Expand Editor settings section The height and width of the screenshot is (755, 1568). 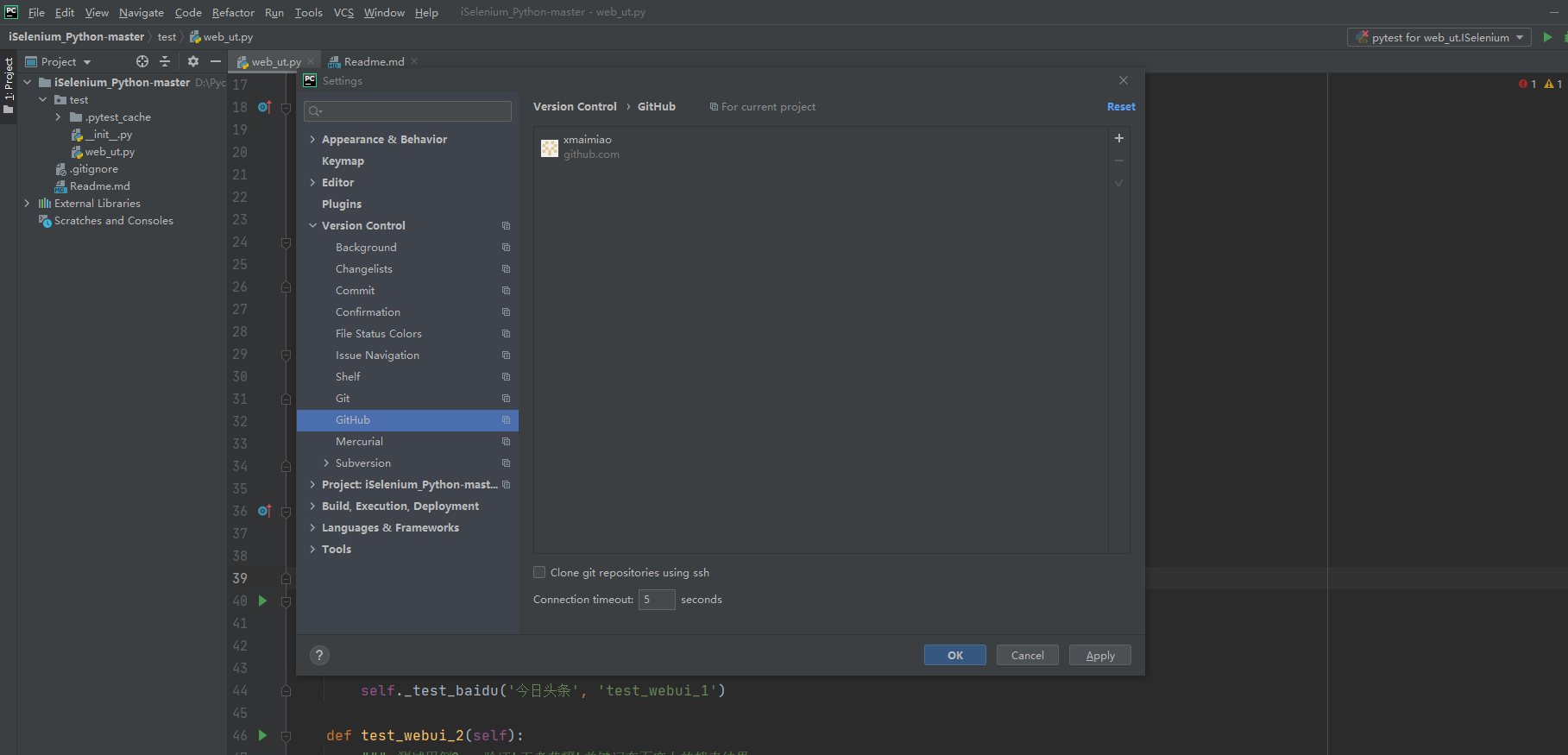click(312, 182)
